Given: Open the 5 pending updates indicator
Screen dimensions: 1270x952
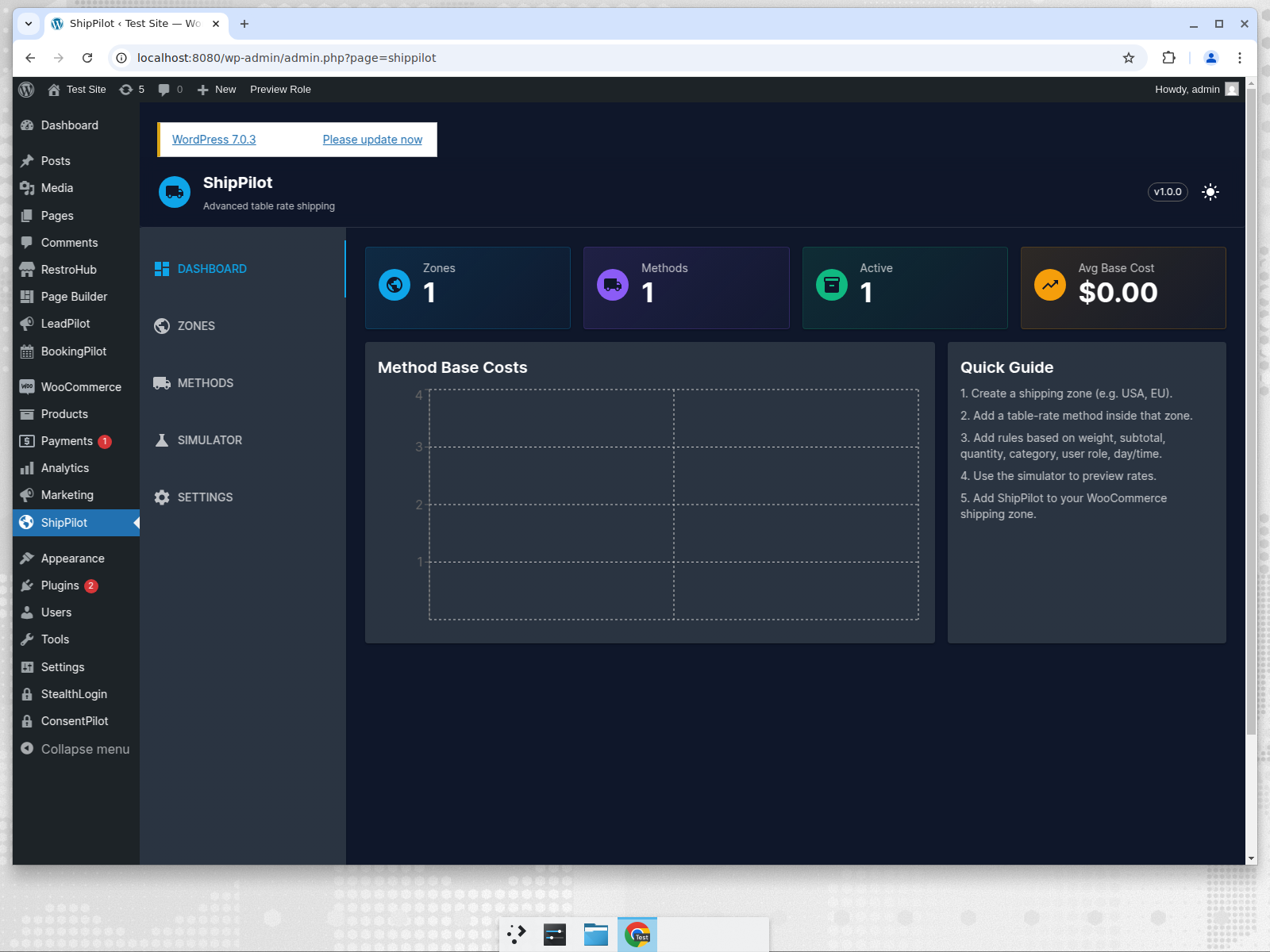Looking at the screenshot, I should pyautogui.click(x=132, y=90).
